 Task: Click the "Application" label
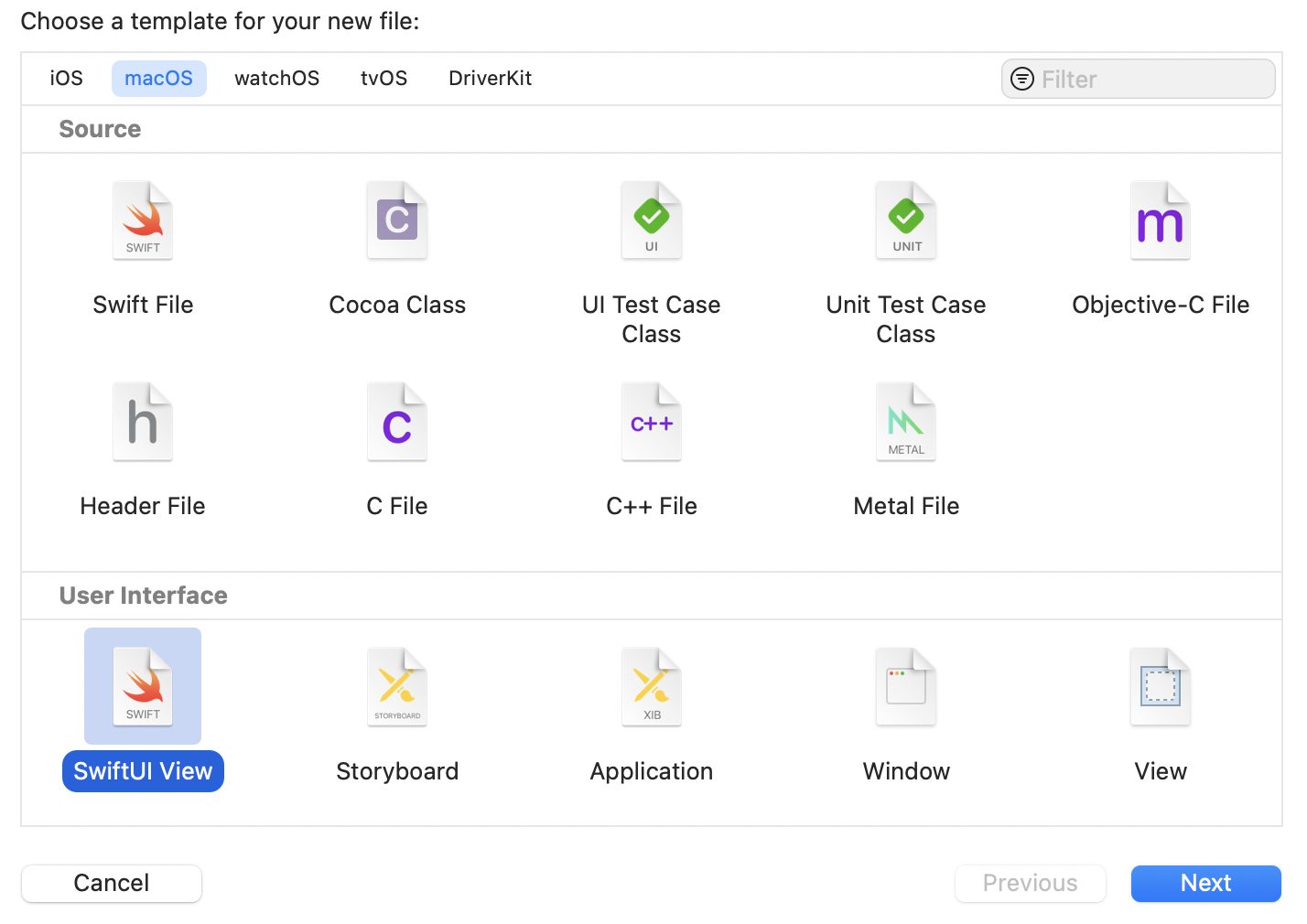652,771
